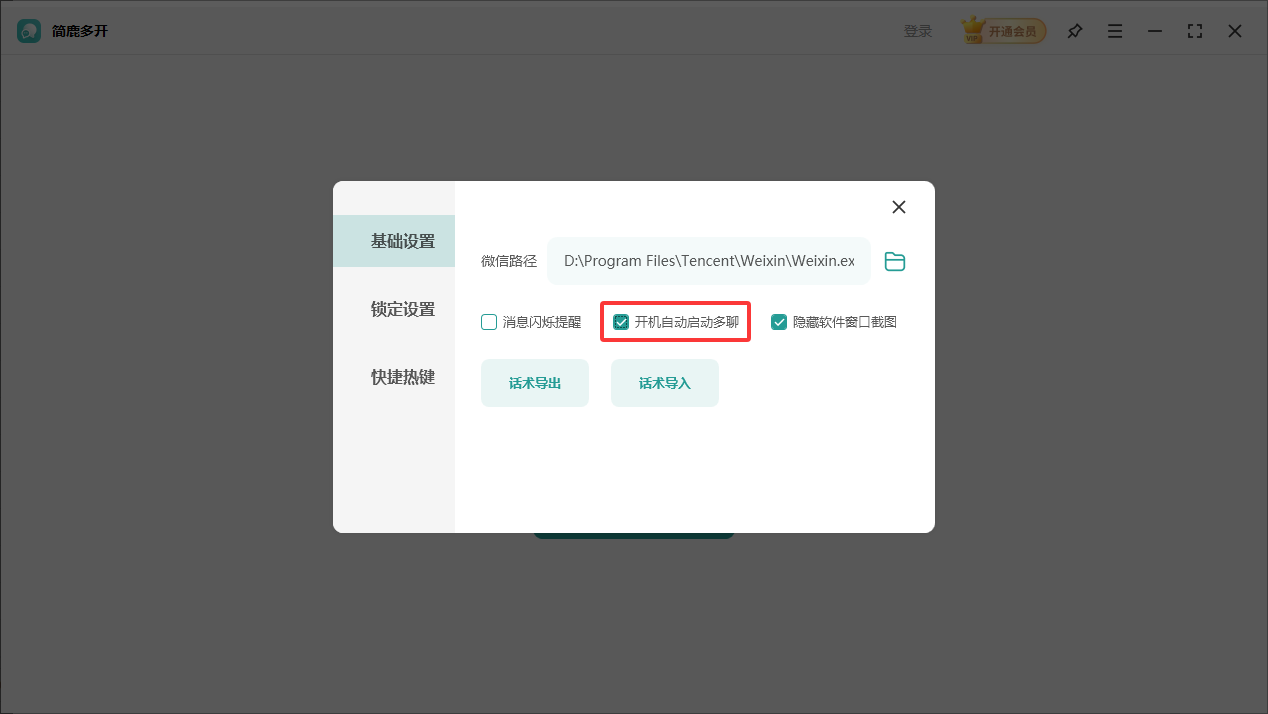Enable the 消息闪烁提醒 checkbox
Image resolution: width=1268 pixels, height=714 pixels.
tap(489, 321)
